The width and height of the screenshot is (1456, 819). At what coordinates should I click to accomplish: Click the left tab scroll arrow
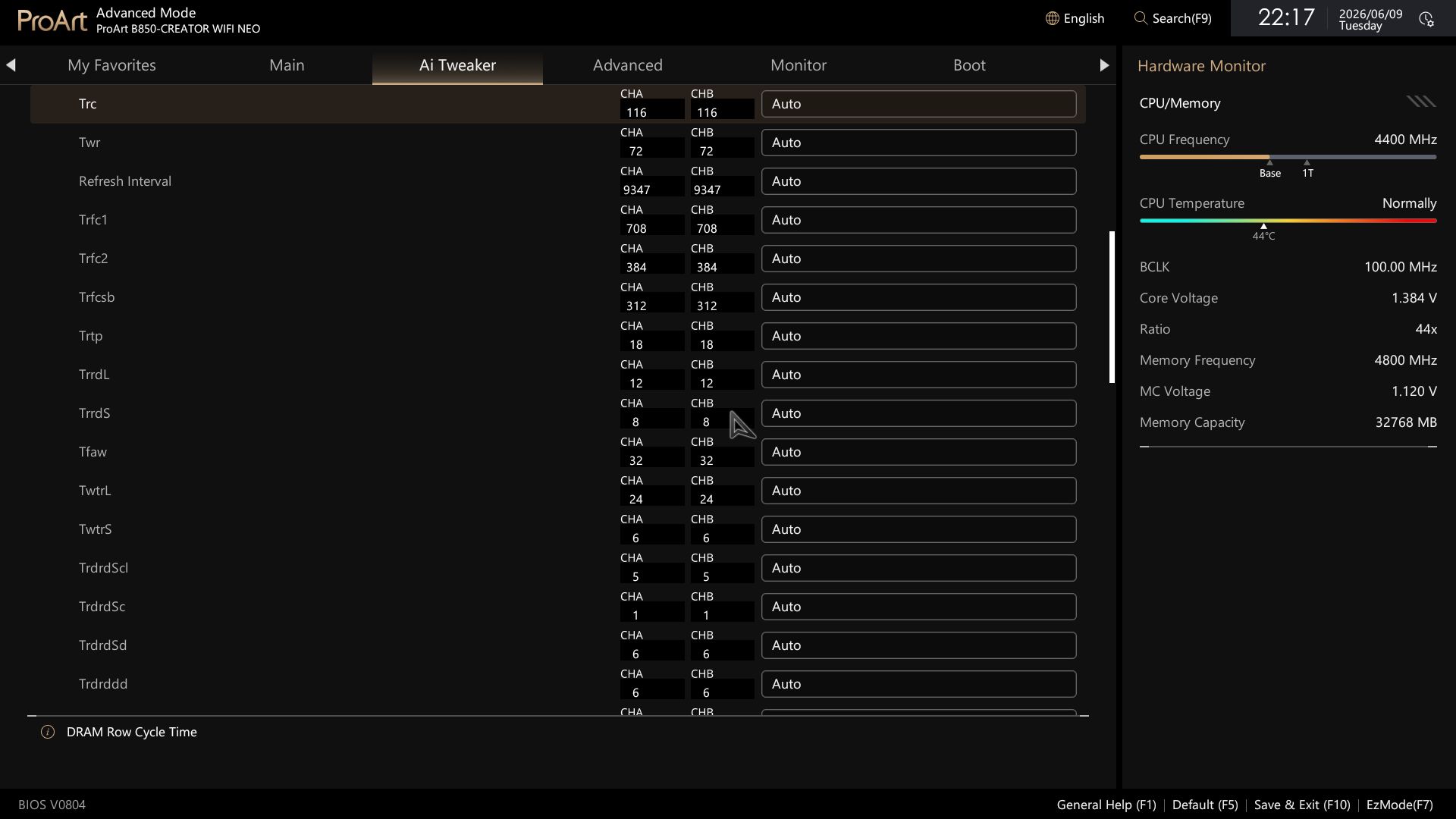click(x=11, y=65)
